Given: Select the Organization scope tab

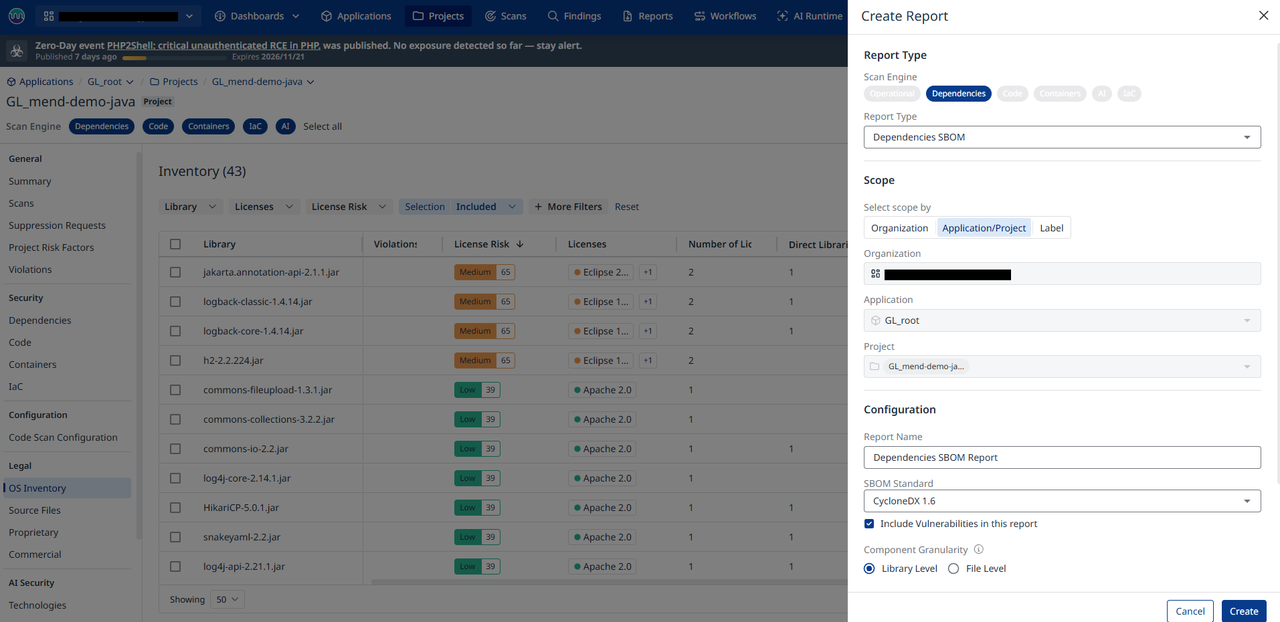Looking at the screenshot, I should 900,228.
